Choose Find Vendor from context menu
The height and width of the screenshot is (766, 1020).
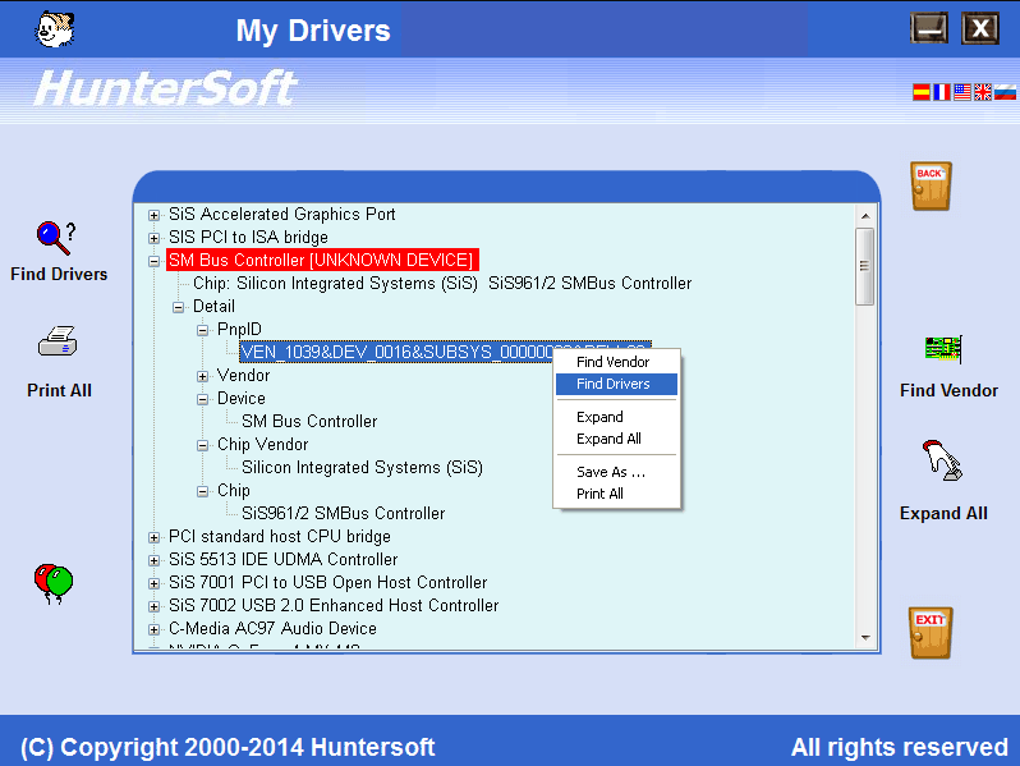click(615, 362)
